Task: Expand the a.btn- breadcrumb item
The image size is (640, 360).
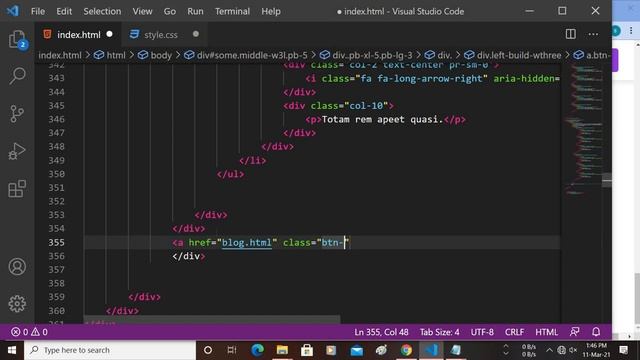Action: click(592, 55)
